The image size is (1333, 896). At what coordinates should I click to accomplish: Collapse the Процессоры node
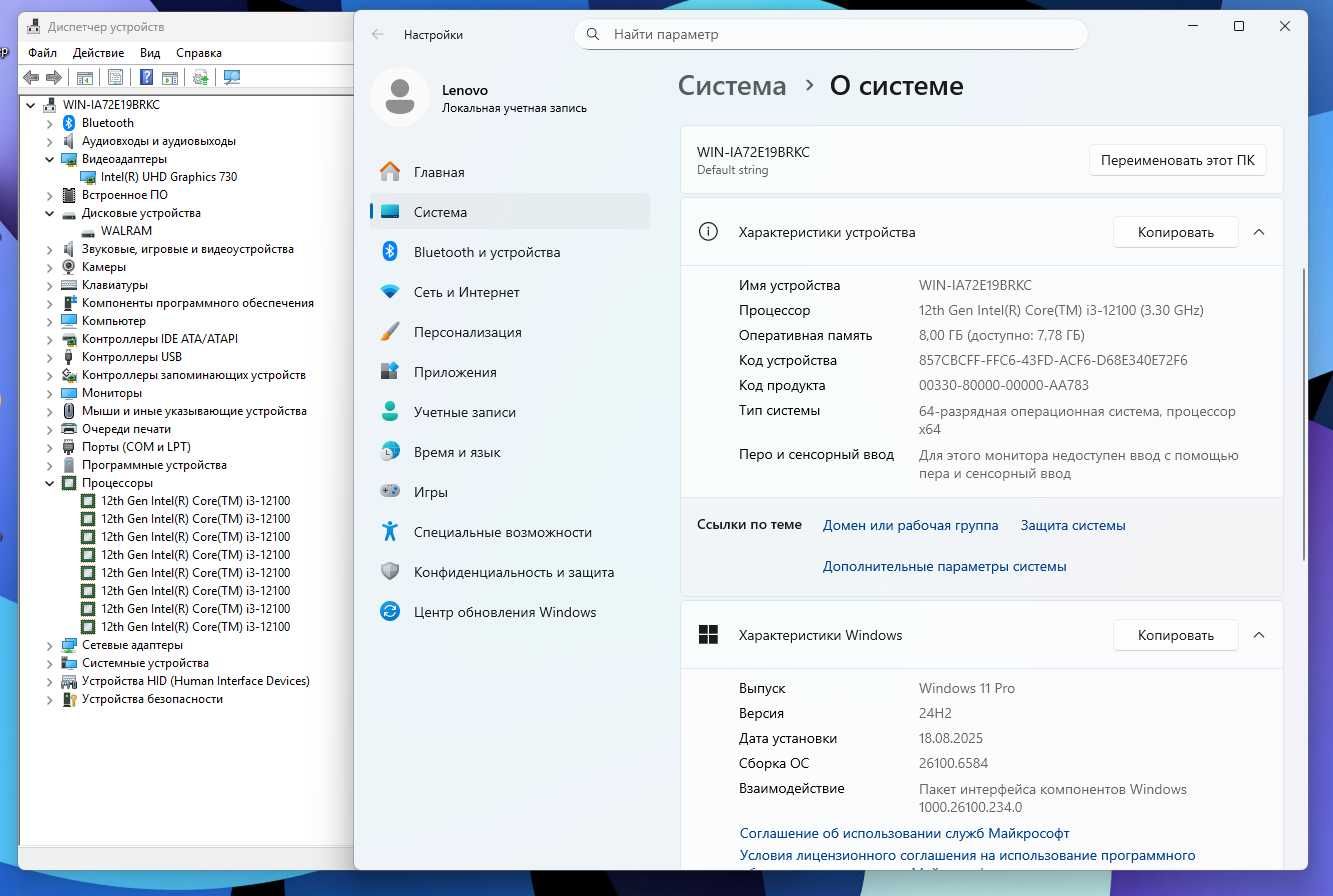tap(50, 483)
